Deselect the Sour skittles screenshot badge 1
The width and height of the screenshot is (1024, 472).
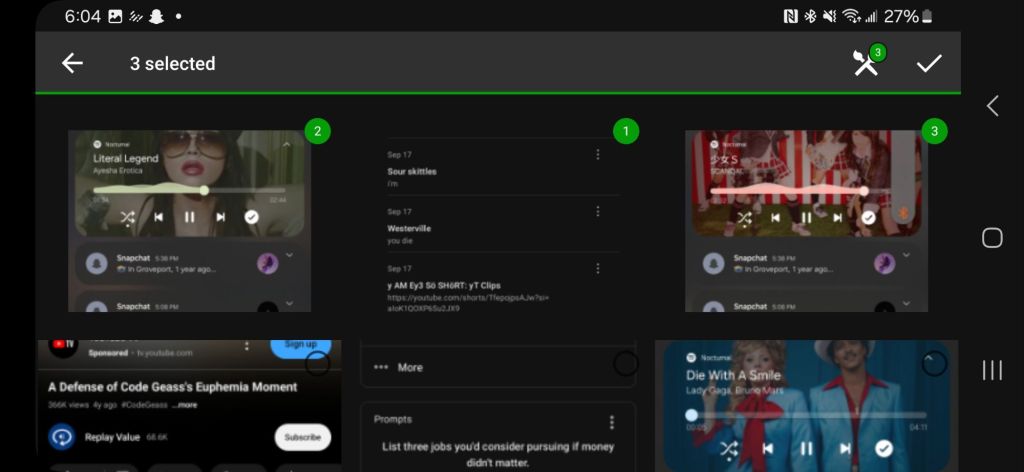point(626,131)
